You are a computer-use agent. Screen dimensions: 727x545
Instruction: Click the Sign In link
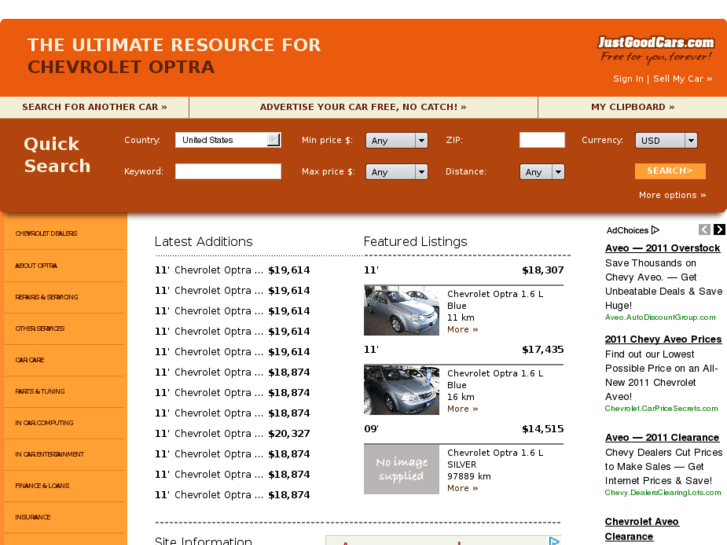click(628, 79)
